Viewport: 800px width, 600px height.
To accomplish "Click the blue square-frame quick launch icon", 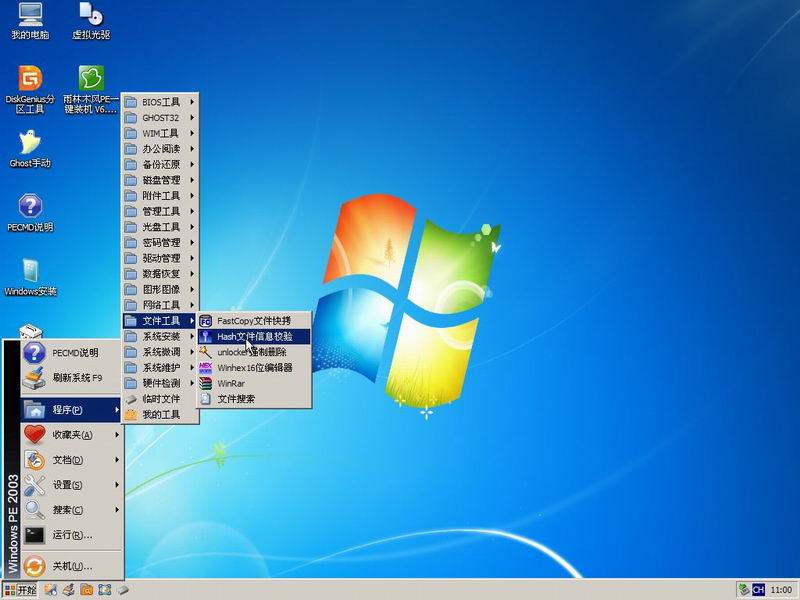I will point(105,590).
